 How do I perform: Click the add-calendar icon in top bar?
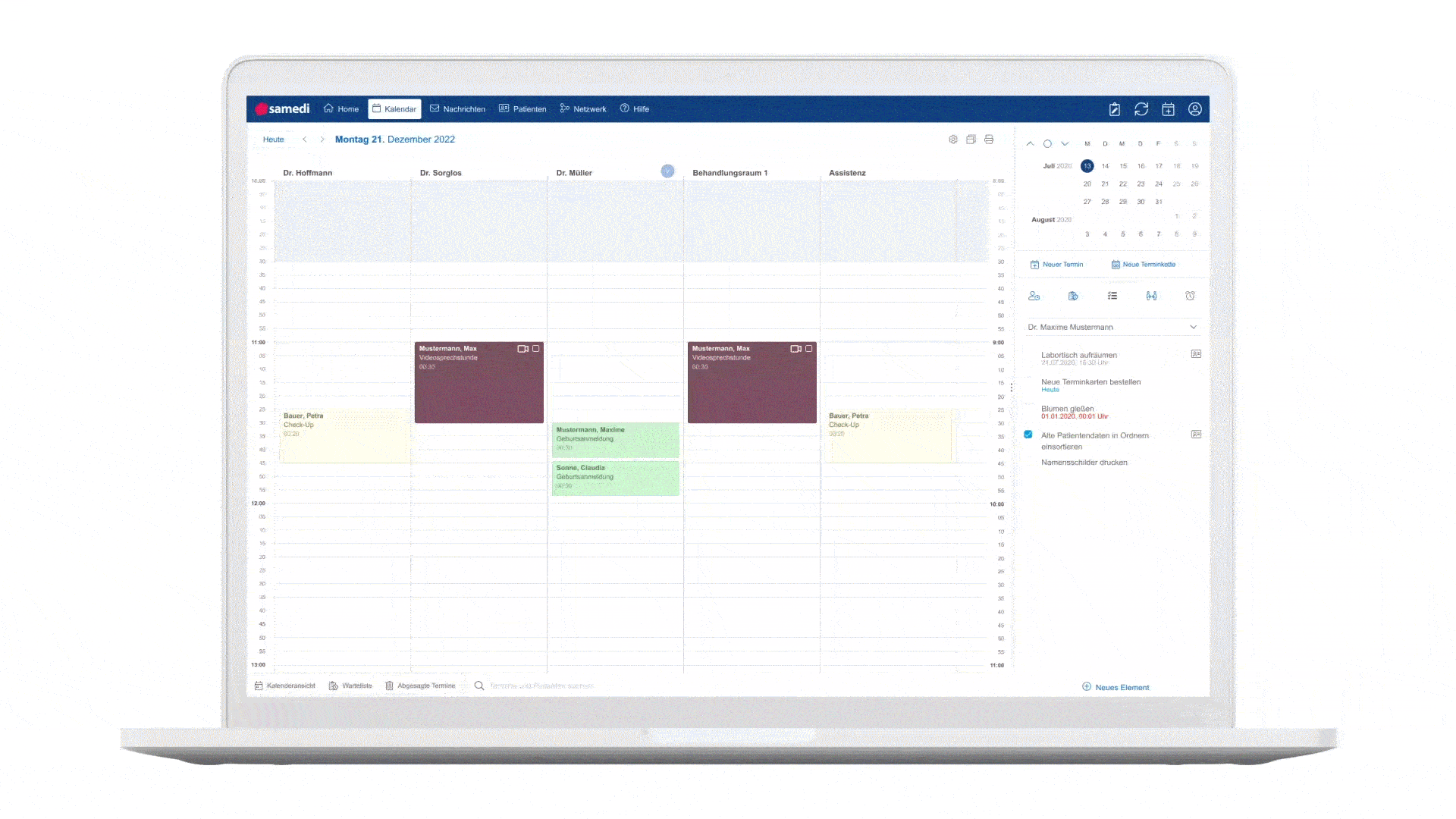(1168, 109)
